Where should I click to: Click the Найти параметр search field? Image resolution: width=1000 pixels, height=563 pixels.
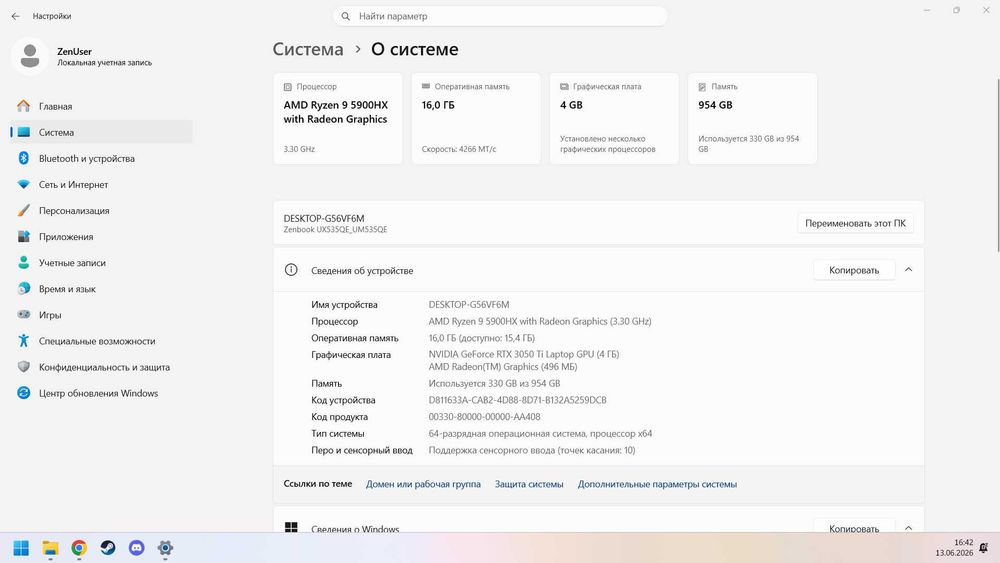point(500,17)
